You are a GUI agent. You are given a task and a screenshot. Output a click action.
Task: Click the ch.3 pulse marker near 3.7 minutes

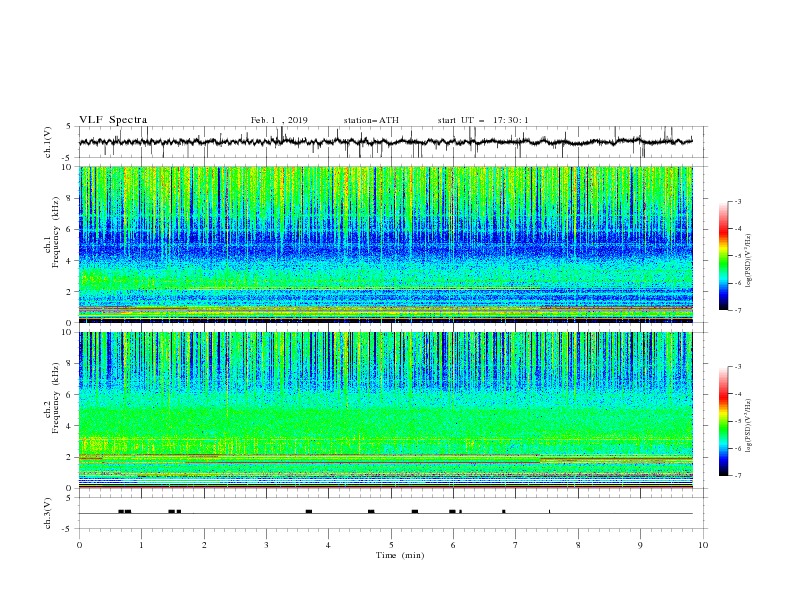[x=309, y=512]
